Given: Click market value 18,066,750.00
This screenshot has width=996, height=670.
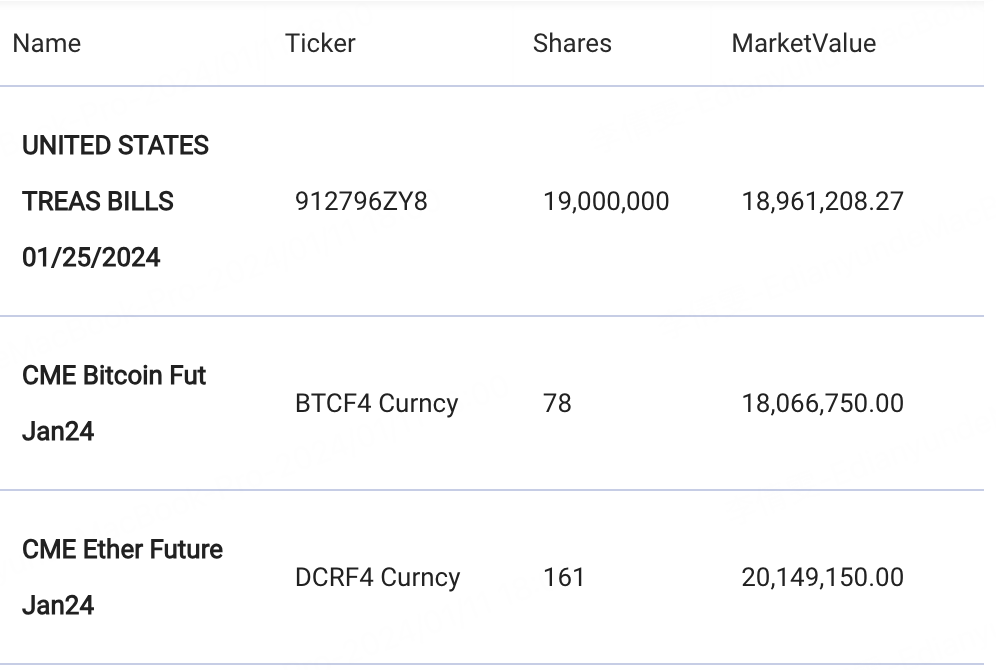Looking at the screenshot, I should tap(823, 403).
